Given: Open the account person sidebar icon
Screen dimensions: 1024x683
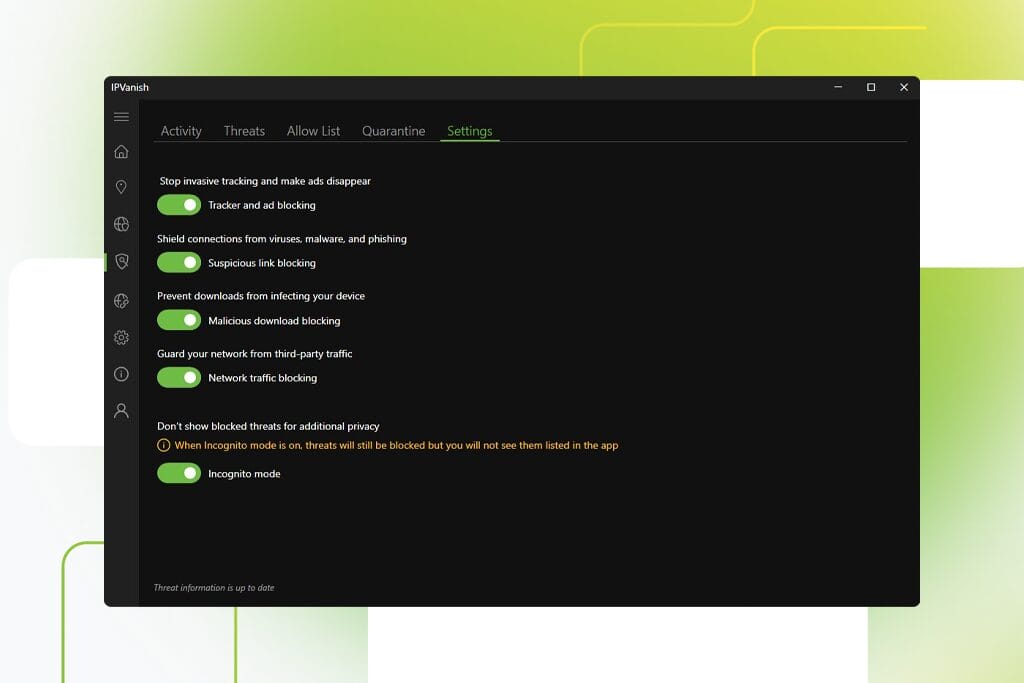Looking at the screenshot, I should 121,411.
